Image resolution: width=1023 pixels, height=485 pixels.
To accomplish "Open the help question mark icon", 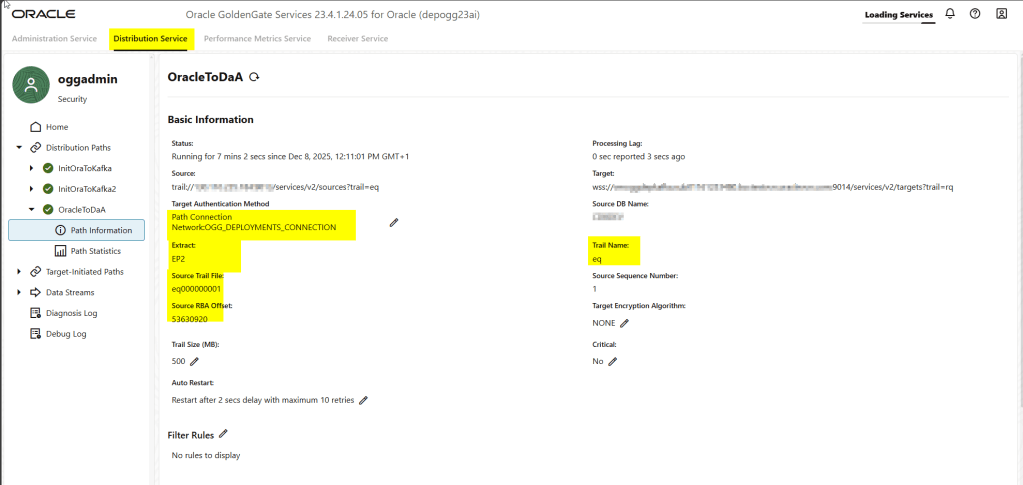I will 975,14.
